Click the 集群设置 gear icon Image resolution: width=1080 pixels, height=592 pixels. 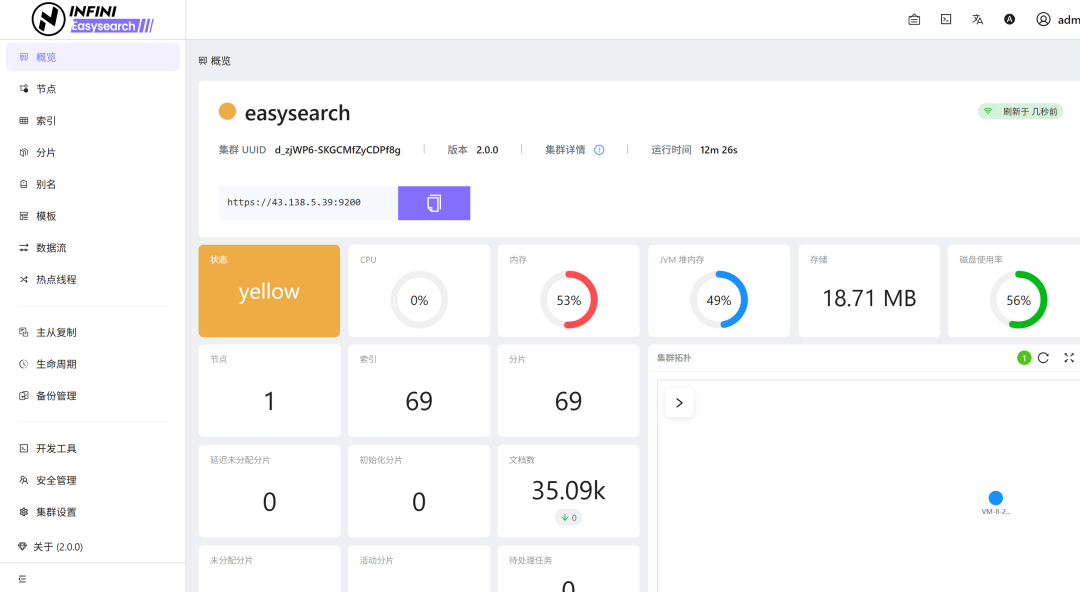(23, 512)
